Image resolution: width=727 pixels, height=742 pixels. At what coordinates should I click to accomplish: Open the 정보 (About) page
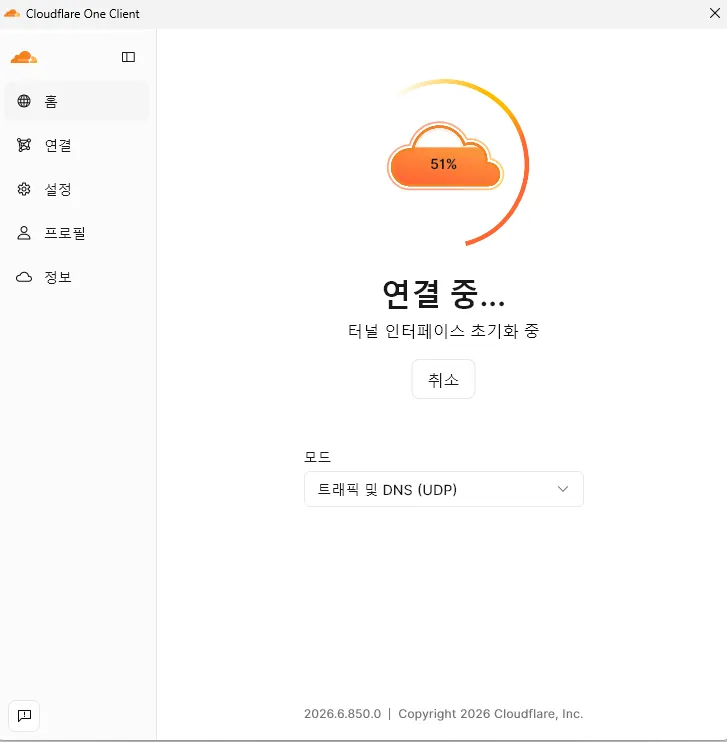pos(77,277)
